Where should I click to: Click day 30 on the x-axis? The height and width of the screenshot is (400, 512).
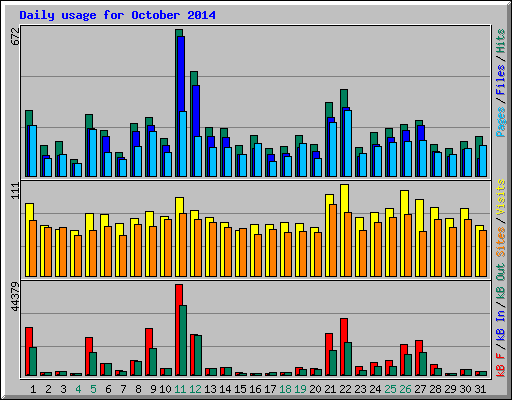pos(465,389)
